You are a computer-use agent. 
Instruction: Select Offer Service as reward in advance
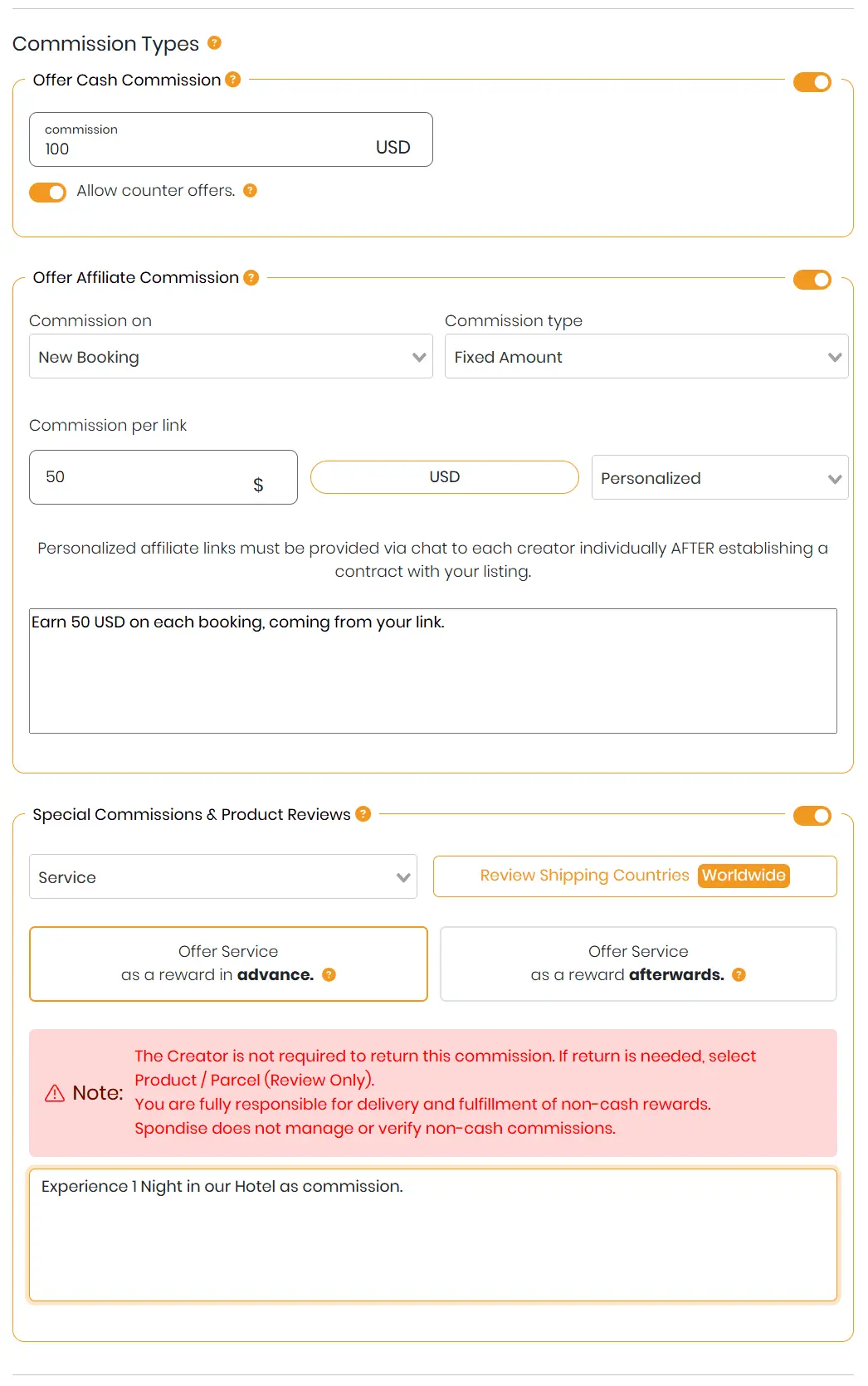228,964
